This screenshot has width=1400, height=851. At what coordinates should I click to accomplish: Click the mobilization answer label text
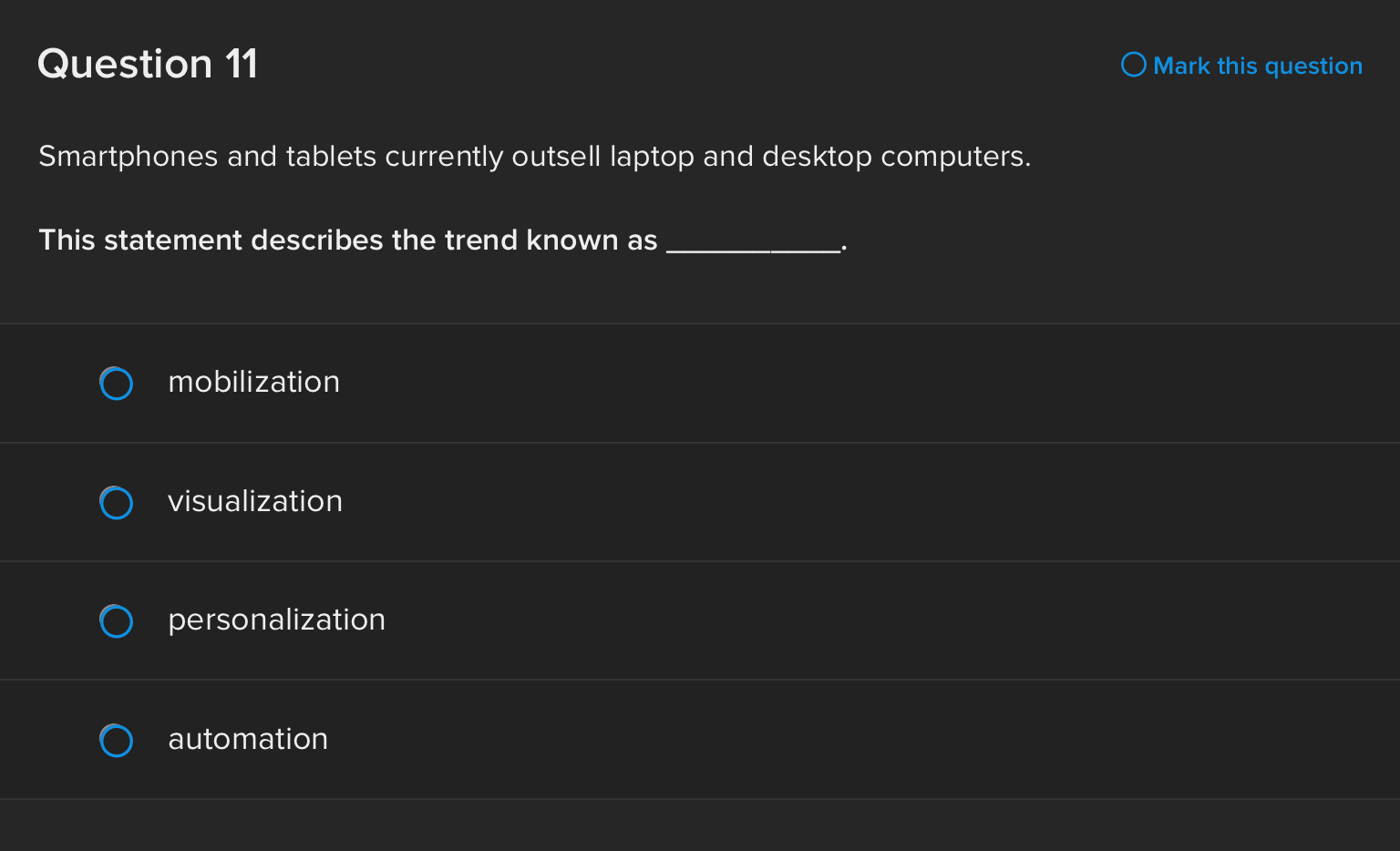click(x=253, y=382)
